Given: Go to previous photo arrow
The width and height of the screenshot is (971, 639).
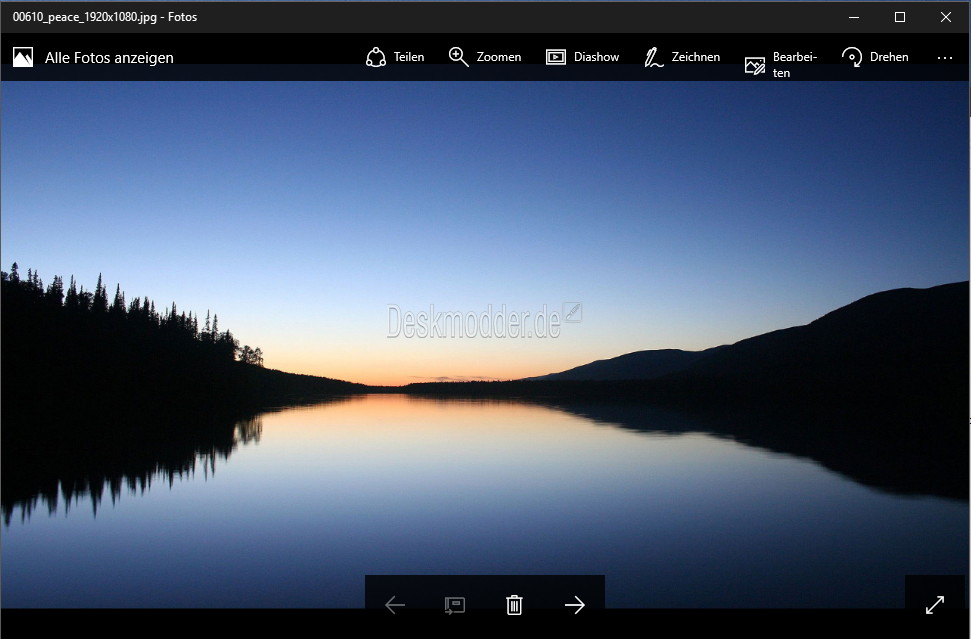Looking at the screenshot, I should [394, 605].
